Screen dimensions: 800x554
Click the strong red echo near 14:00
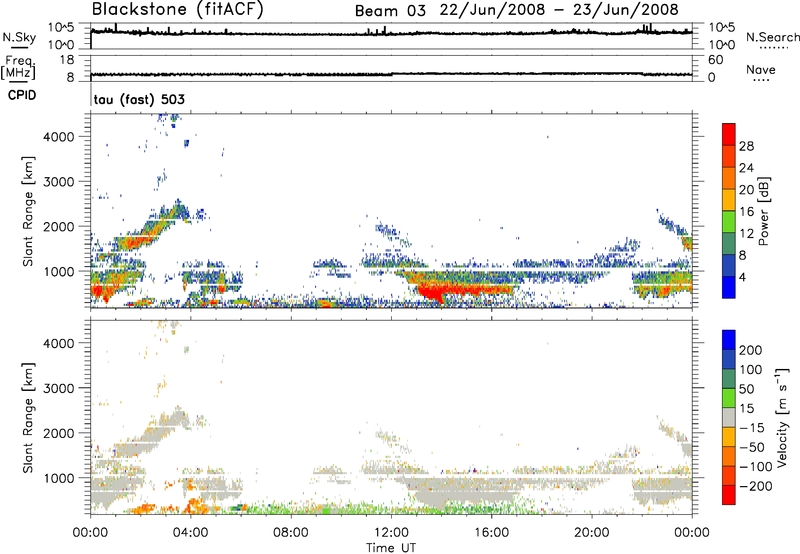(x=435, y=293)
